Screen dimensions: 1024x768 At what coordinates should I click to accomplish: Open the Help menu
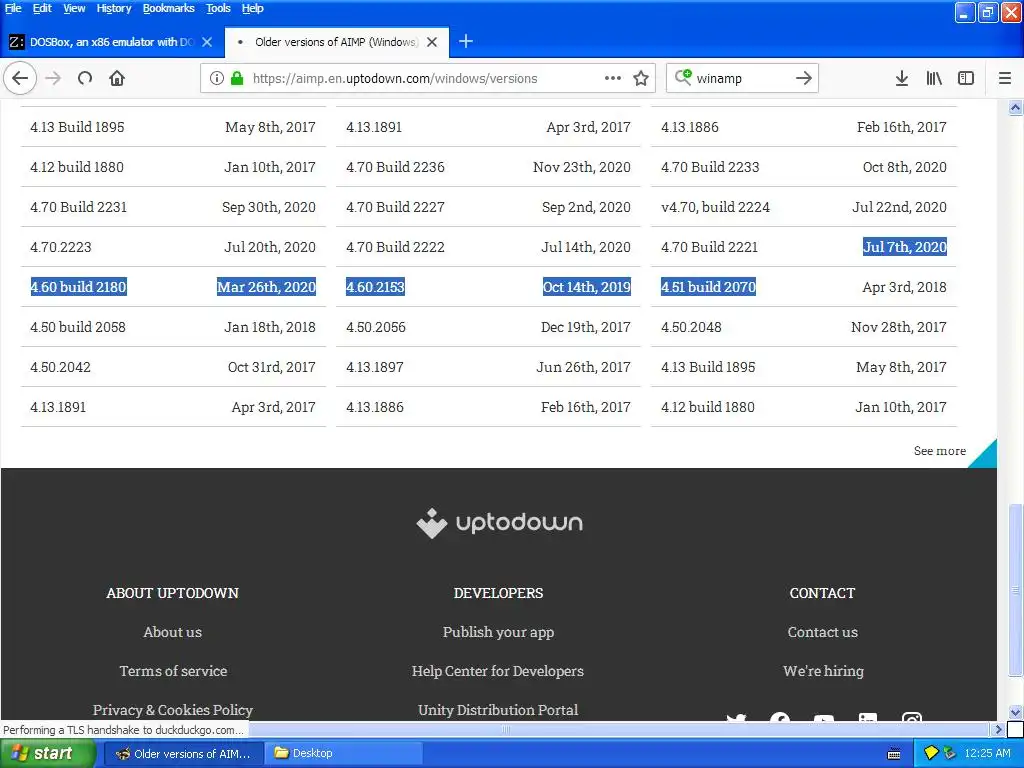[252, 8]
